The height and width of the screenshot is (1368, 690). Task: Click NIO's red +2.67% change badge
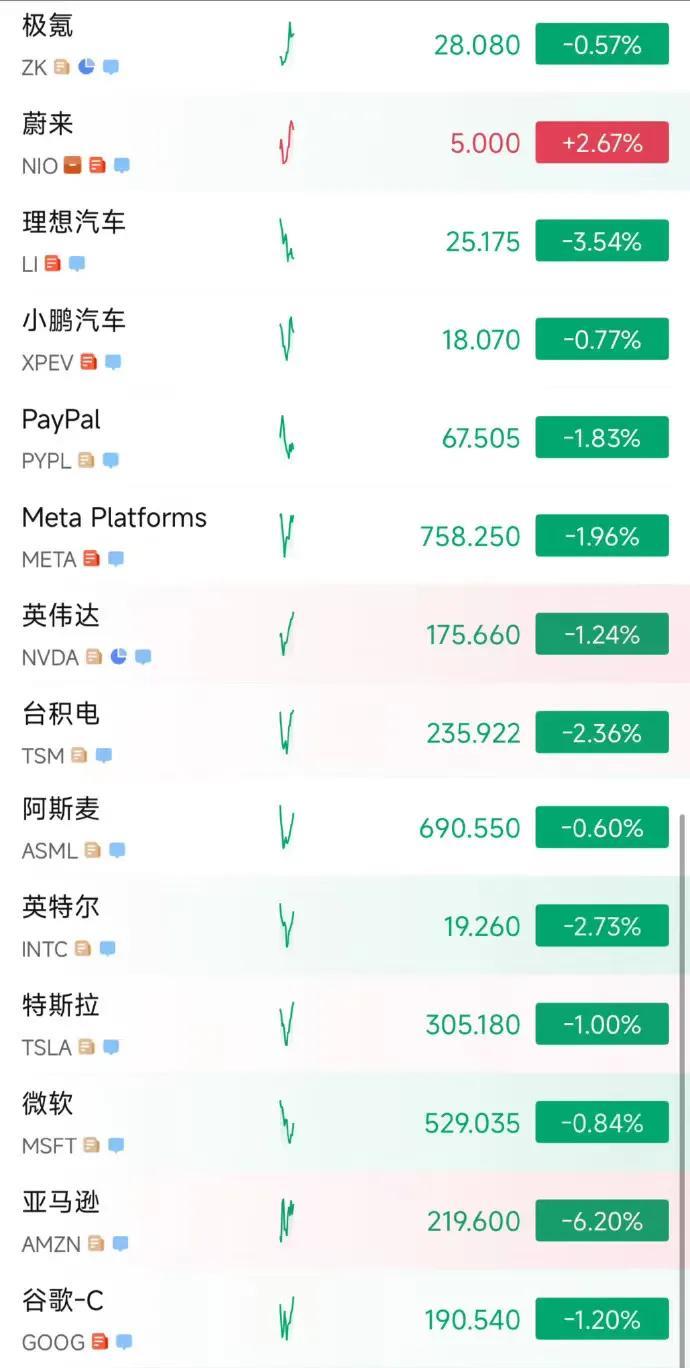[602, 143]
